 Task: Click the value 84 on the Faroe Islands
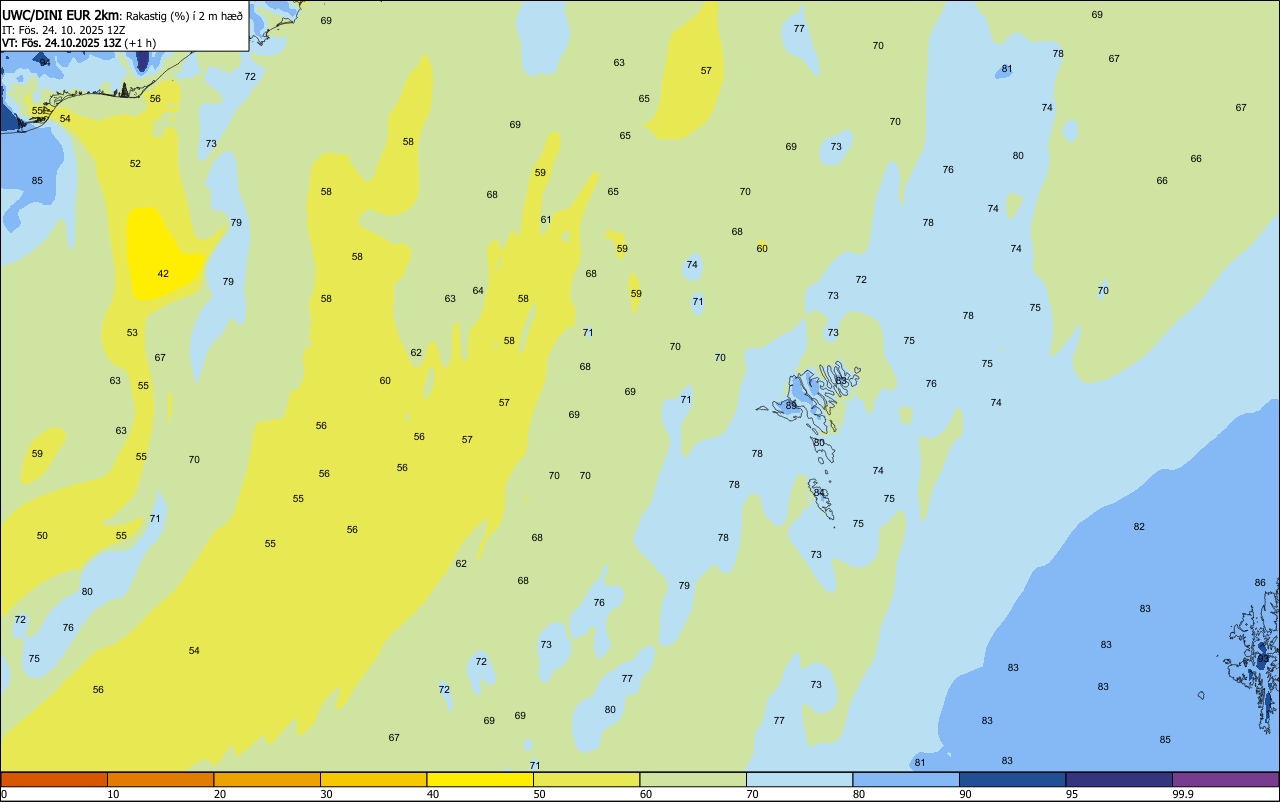tap(819, 493)
